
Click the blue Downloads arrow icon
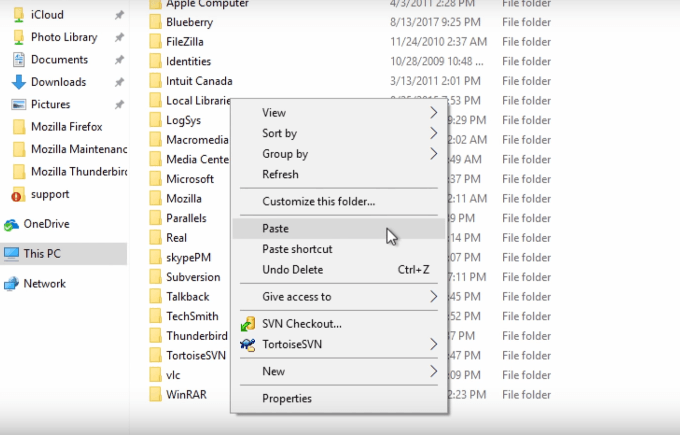point(19,82)
